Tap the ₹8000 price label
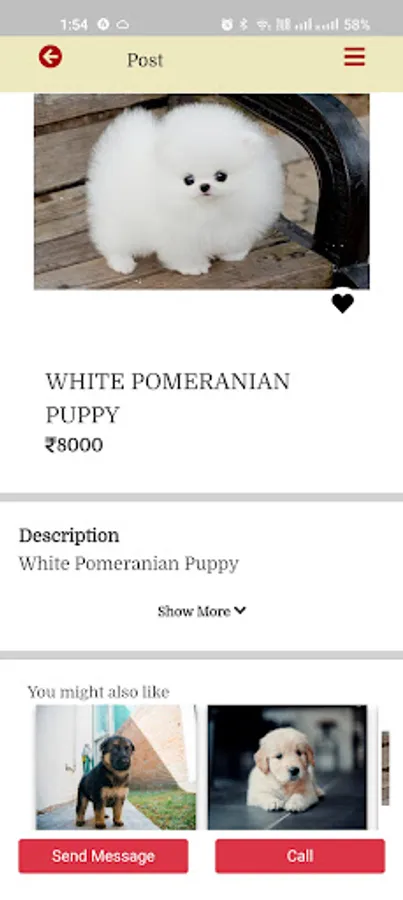Screen dimensions: 403x900 (74, 445)
